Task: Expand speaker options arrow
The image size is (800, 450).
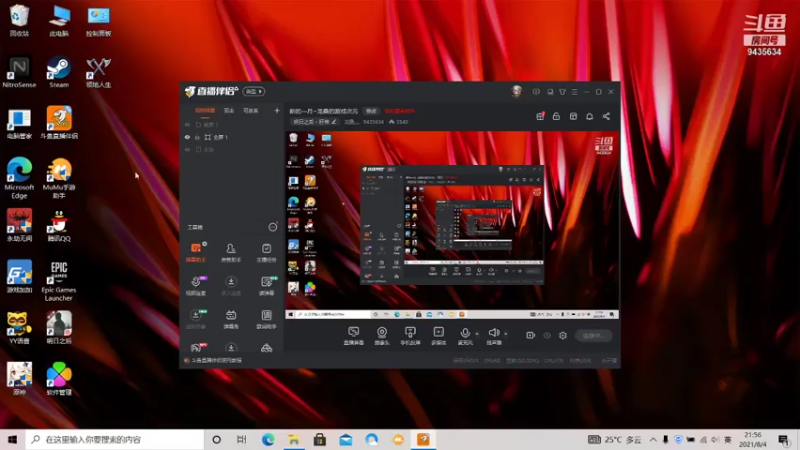Action: (505, 334)
